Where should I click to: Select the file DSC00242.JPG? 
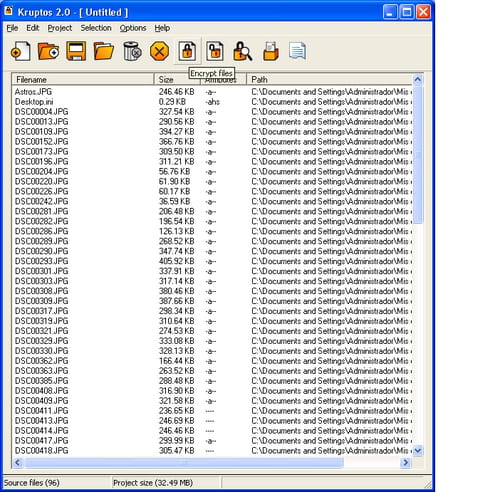click(42, 201)
